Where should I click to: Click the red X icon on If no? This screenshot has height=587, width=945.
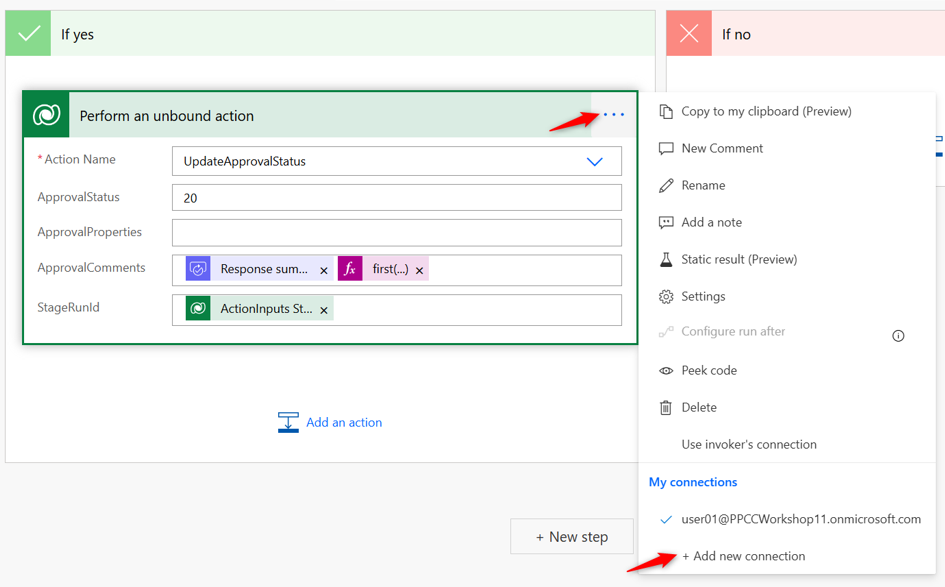(x=689, y=34)
